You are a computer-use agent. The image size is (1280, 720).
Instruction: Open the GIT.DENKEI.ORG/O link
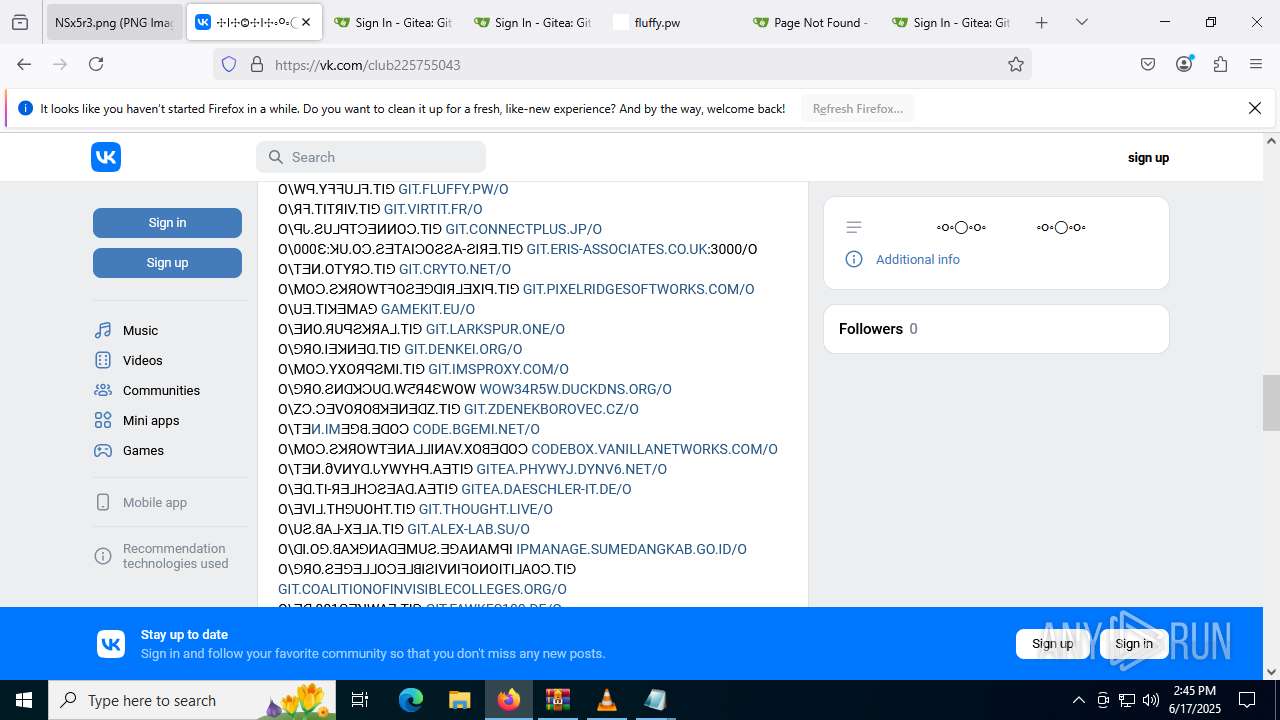[x=463, y=349]
